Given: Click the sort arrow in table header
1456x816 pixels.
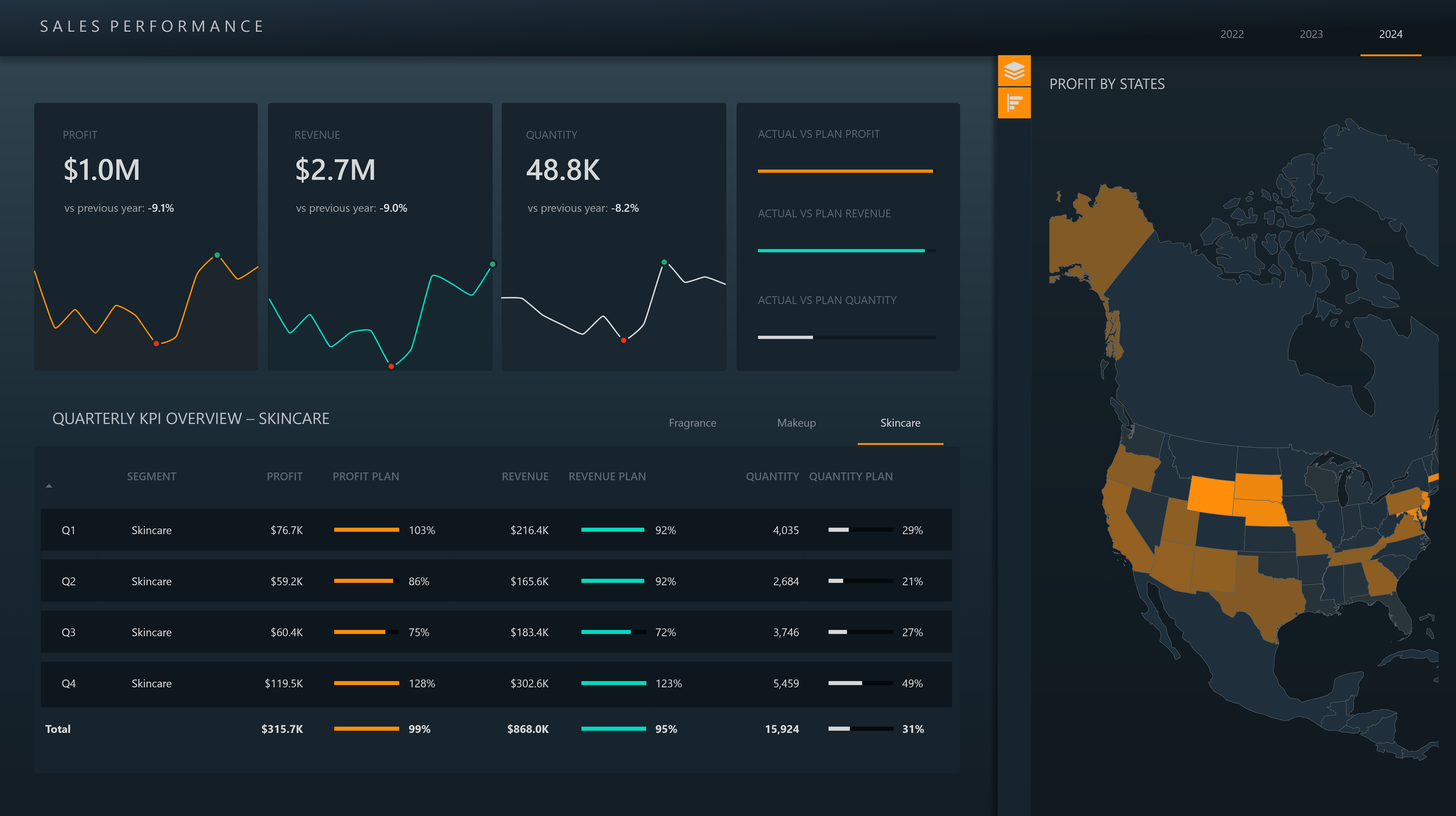Looking at the screenshot, I should point(49,486).
